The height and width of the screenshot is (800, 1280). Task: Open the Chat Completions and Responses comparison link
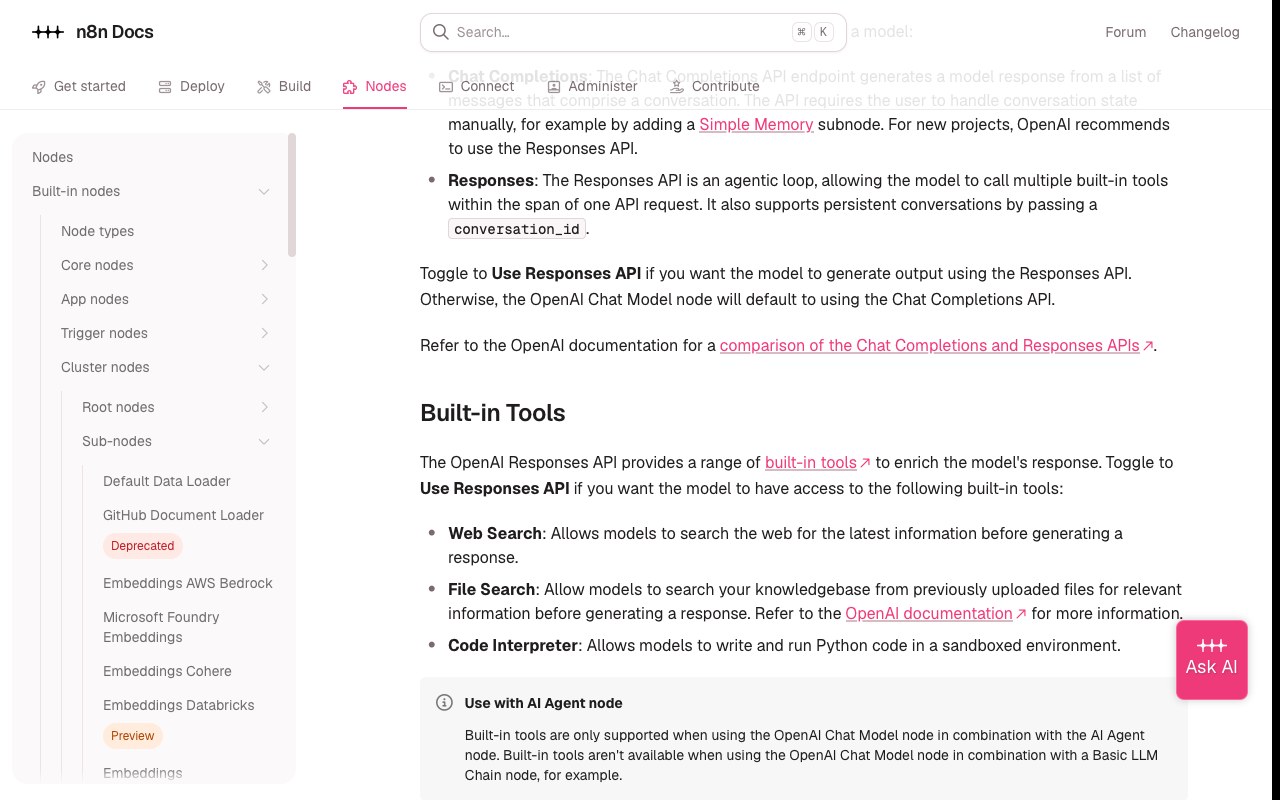tap(936, 345)
